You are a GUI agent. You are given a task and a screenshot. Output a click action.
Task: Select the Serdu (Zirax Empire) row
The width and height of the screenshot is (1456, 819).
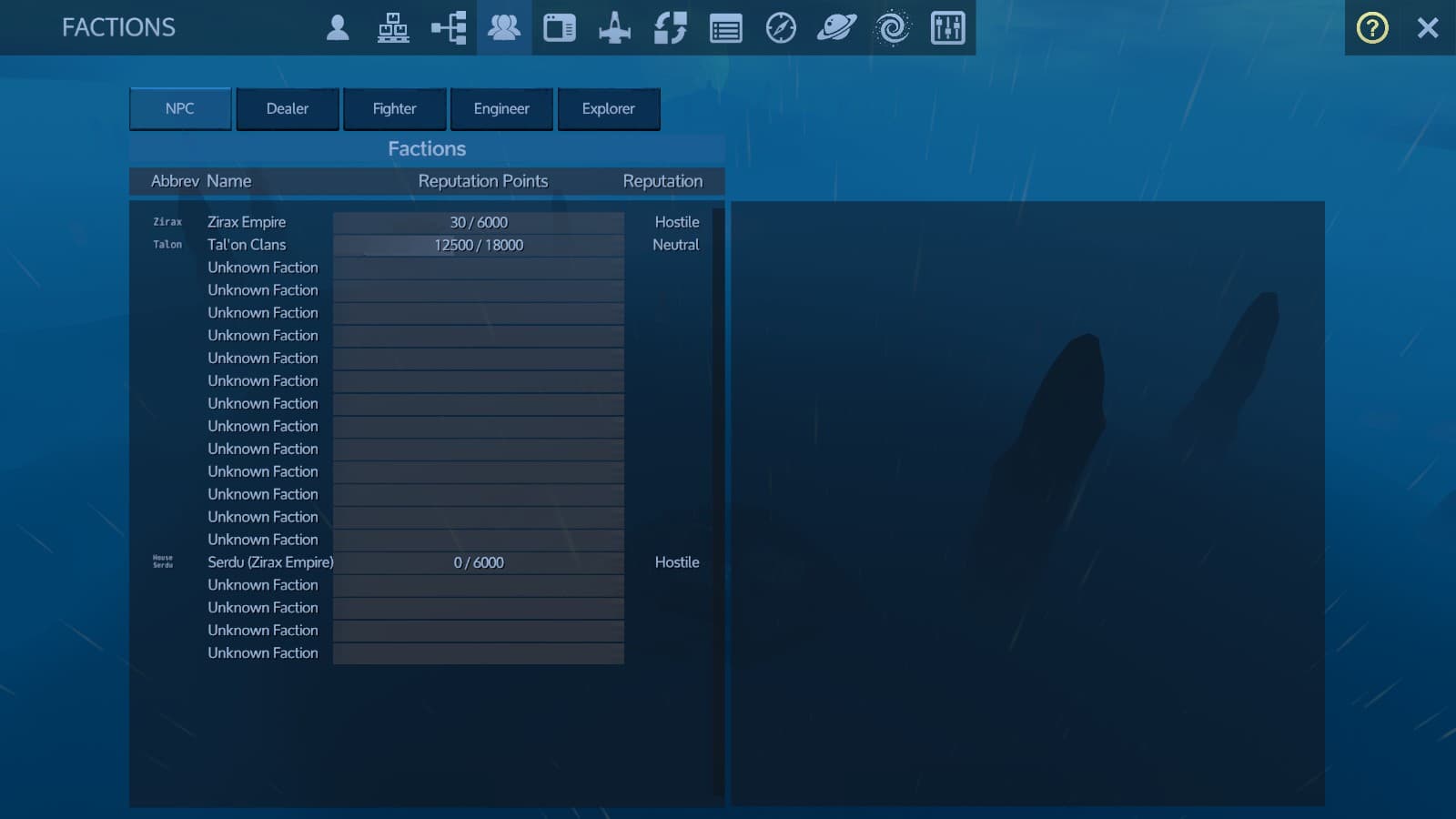[426, 562]
